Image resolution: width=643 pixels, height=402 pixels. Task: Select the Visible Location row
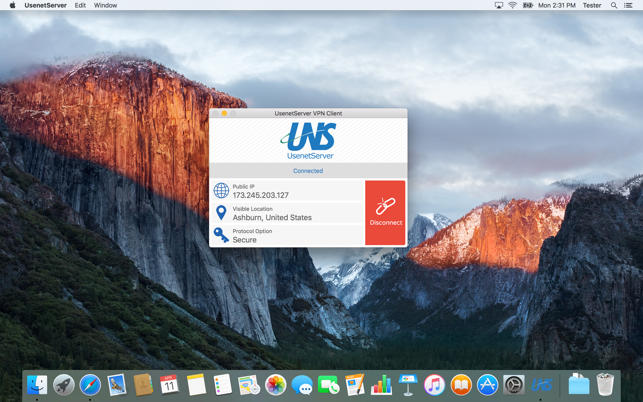(287, 213)
